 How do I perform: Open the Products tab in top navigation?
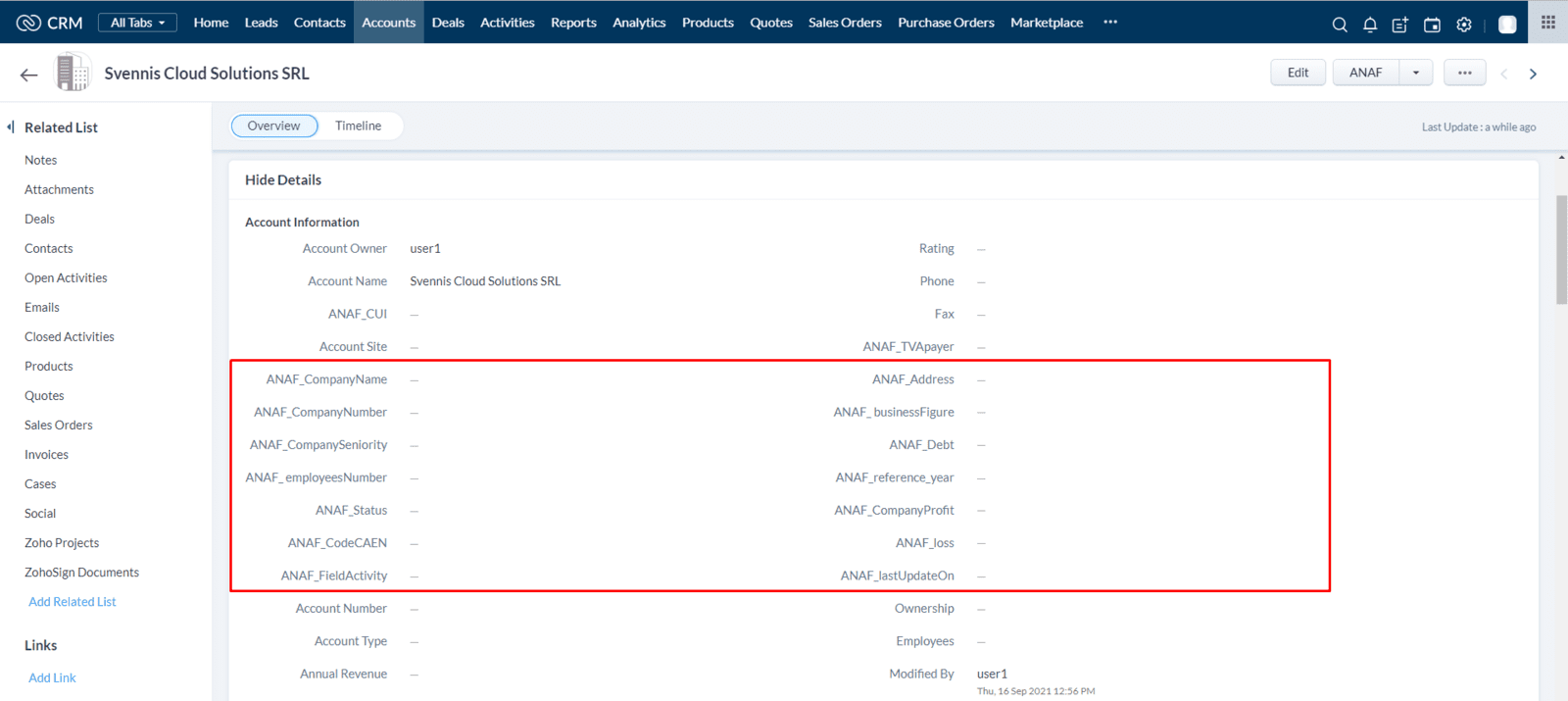tap(708, 23)
